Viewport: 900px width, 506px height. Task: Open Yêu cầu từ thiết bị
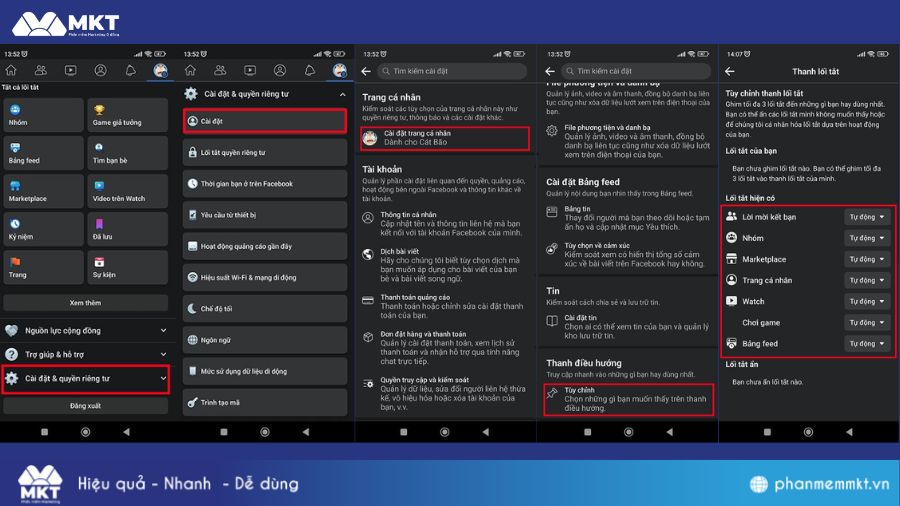(x=265, y=215)
